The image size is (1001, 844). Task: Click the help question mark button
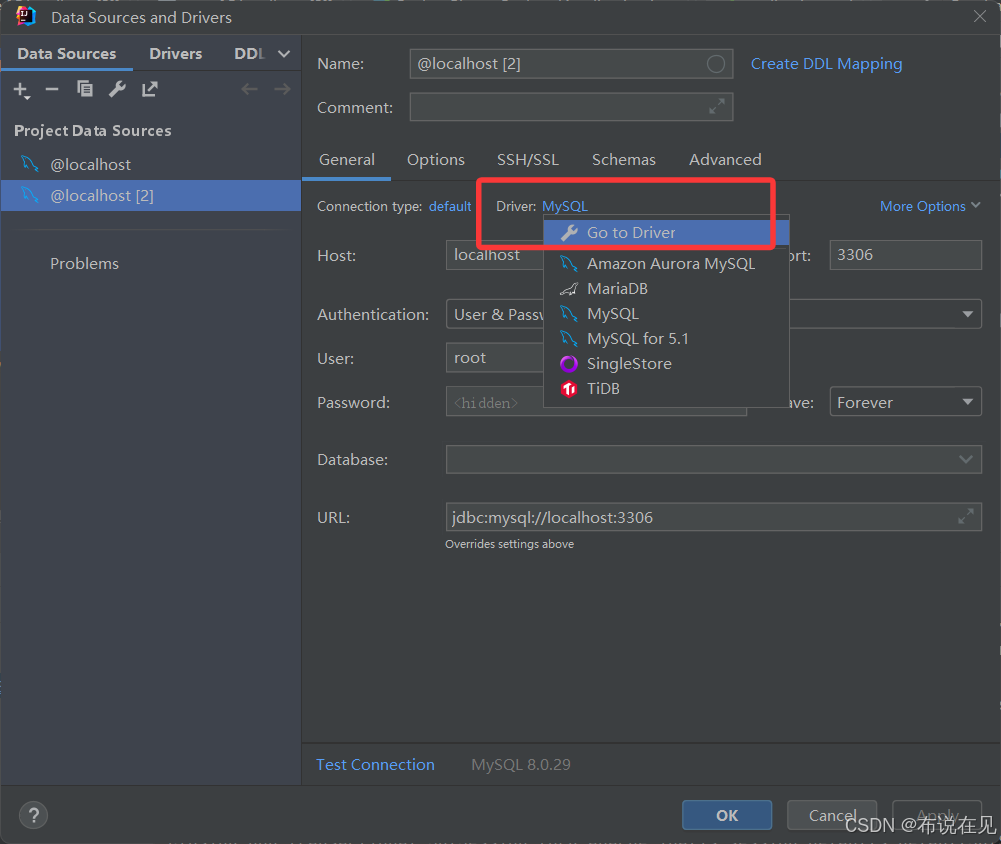pyautogui.click(x=33, y=815)
